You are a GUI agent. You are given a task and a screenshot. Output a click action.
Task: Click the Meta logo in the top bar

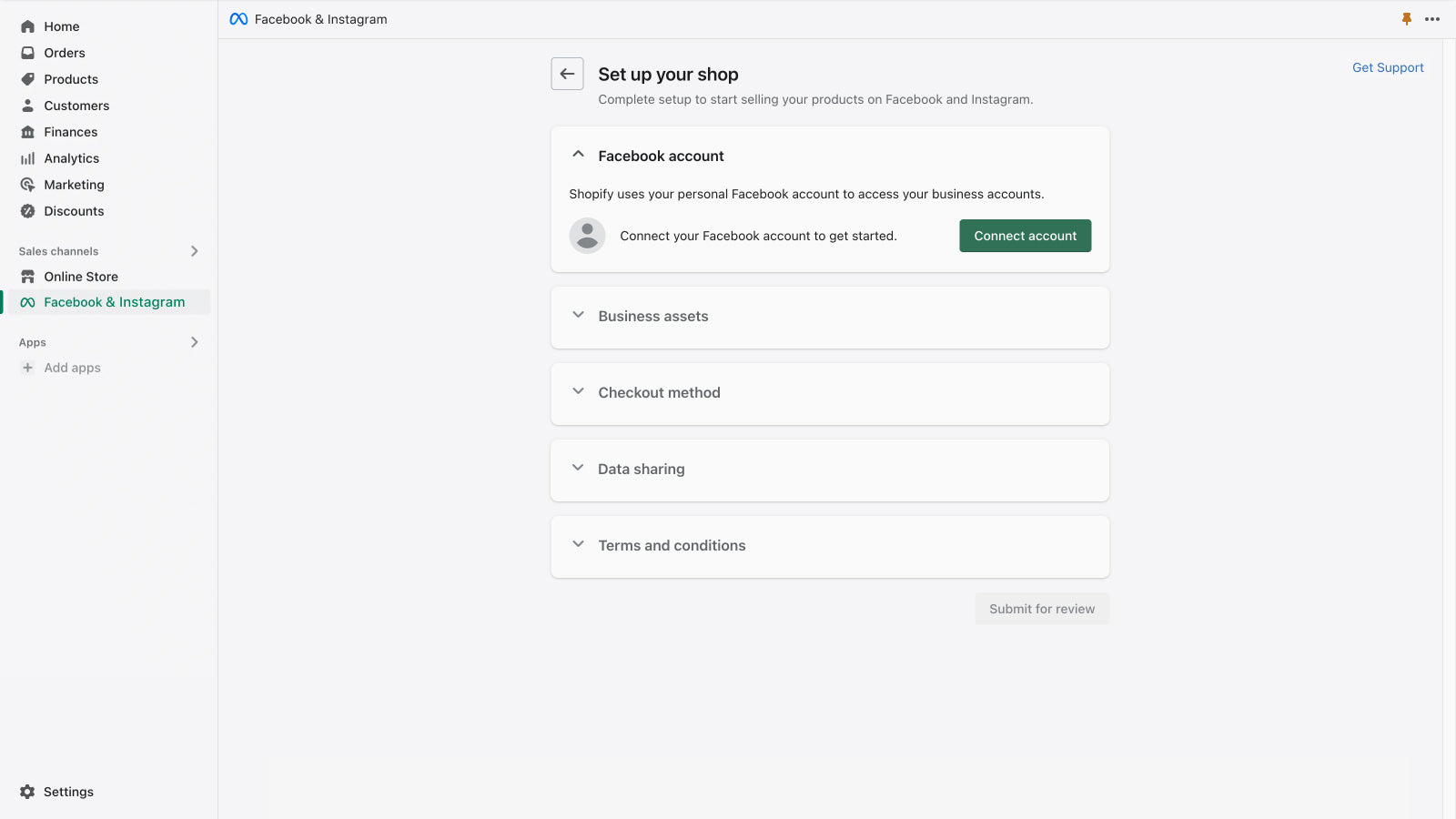click(238, 18)
